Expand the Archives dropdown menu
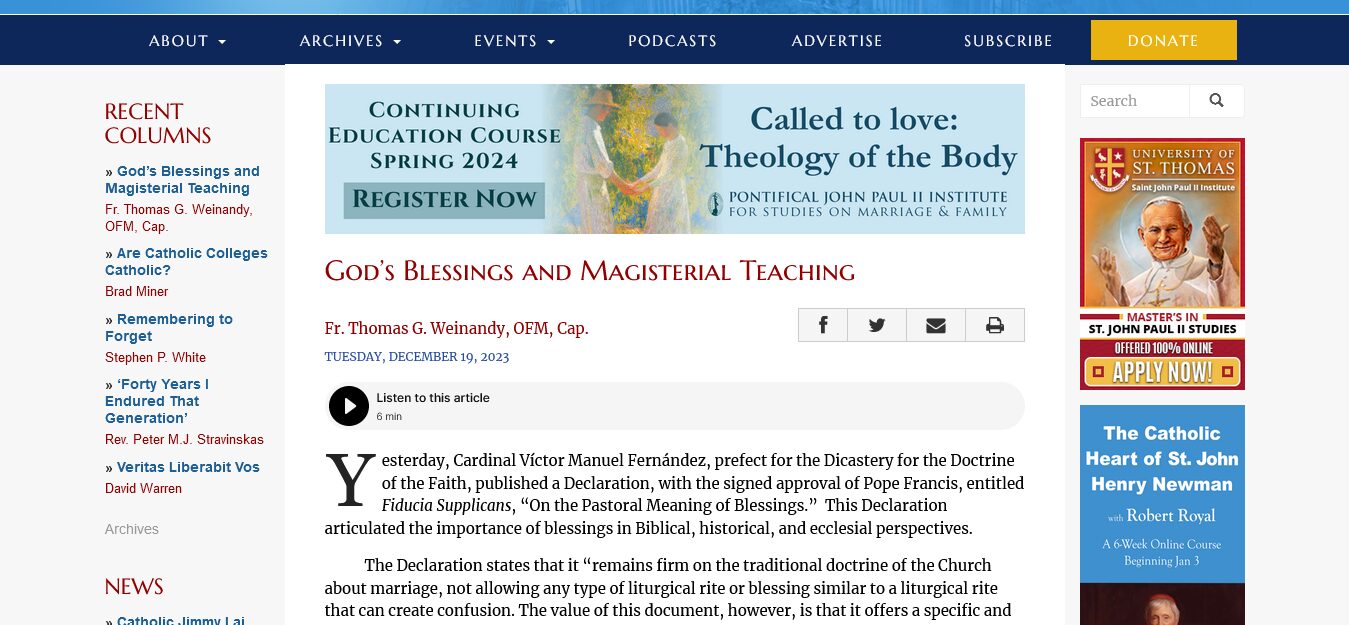 coord(351,41)
